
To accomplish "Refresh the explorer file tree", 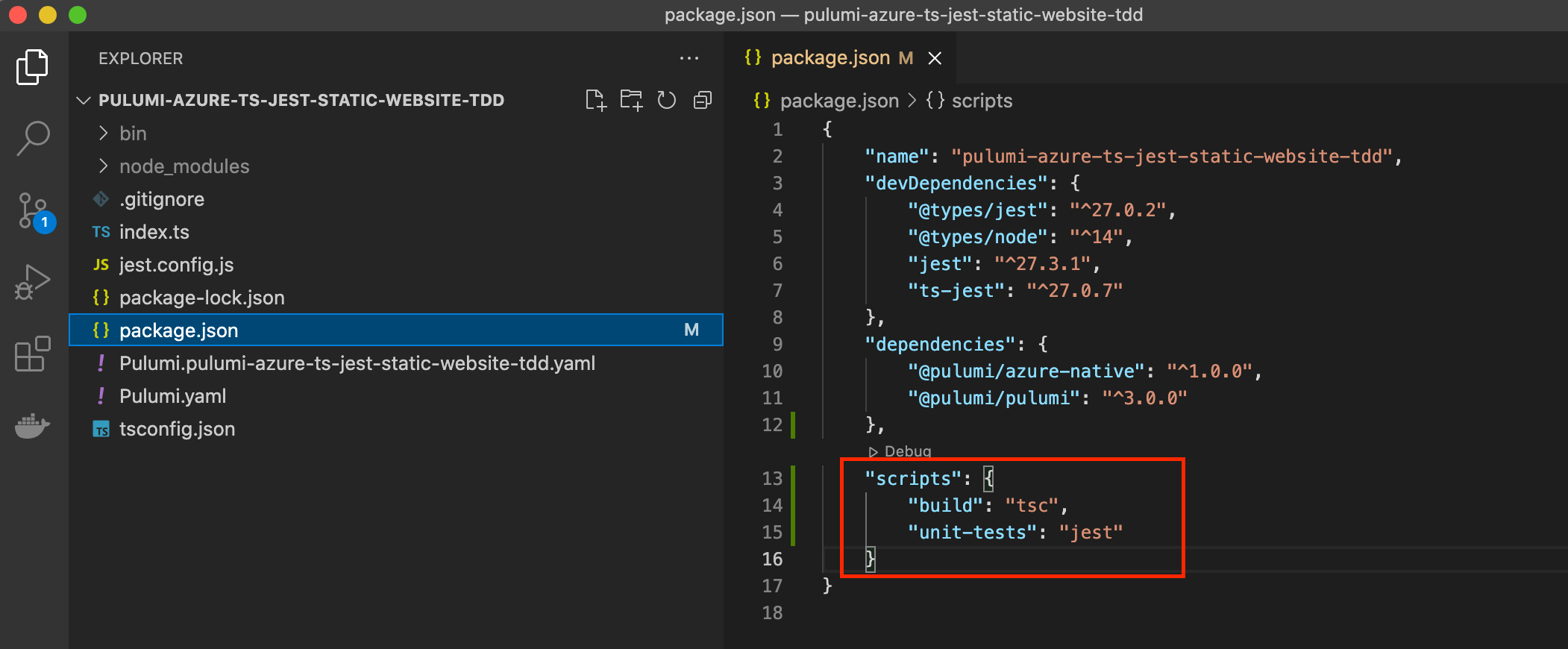I will pyautogui.click(x=666, y=100).
